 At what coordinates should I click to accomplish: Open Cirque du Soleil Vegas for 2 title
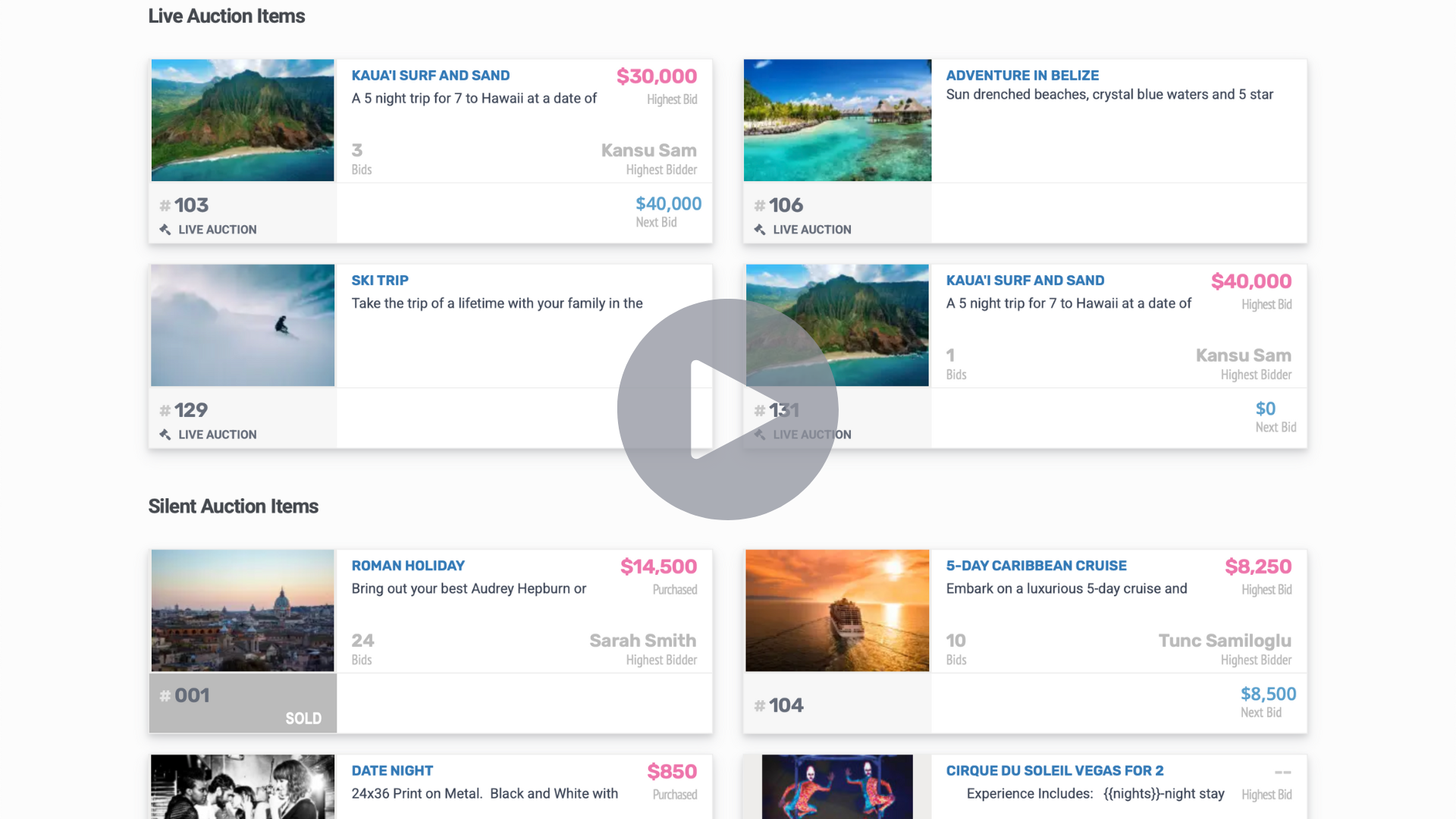tap(1054, 770)
